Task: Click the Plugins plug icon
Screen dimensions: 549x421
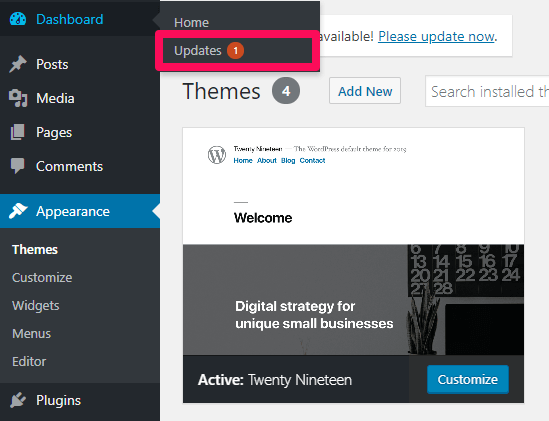Action: click(18, 400)
